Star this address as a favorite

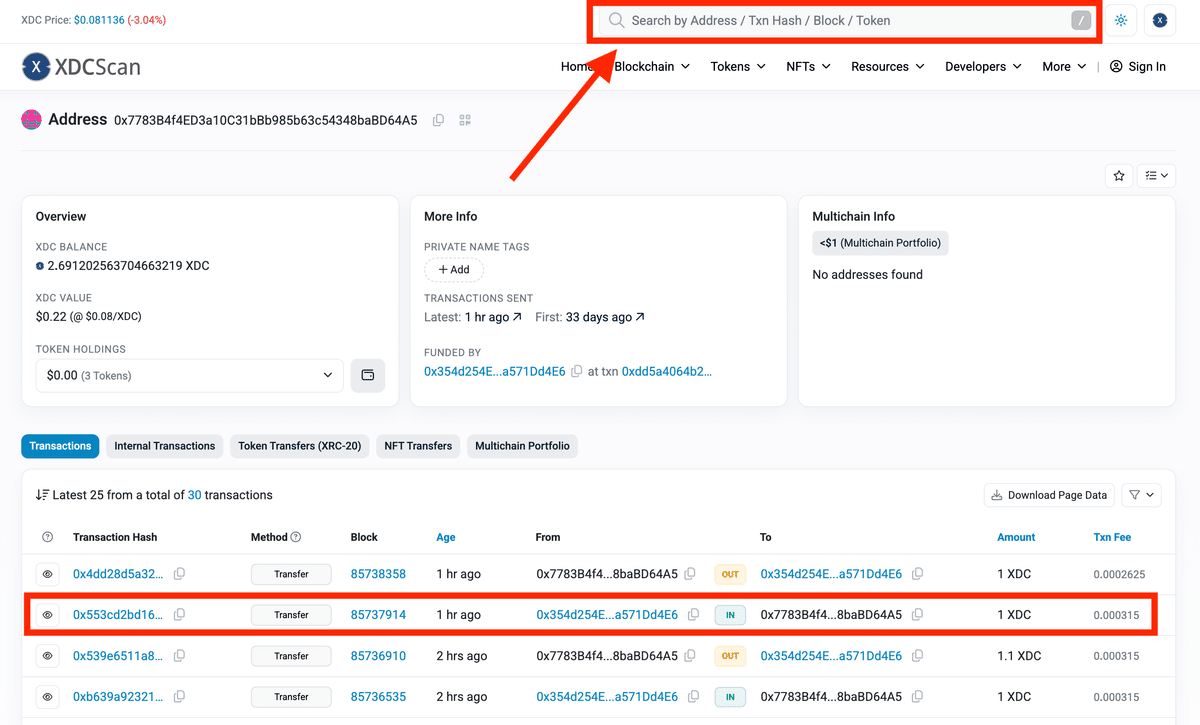(x=1118, y=175)
